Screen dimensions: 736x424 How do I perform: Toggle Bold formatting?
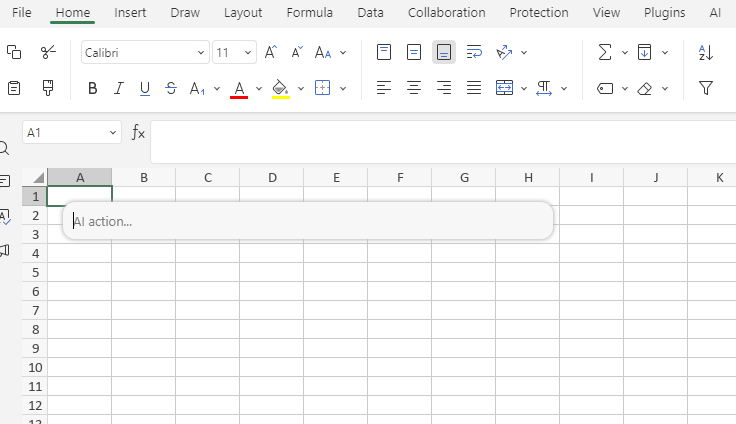(x=93, y=88)
